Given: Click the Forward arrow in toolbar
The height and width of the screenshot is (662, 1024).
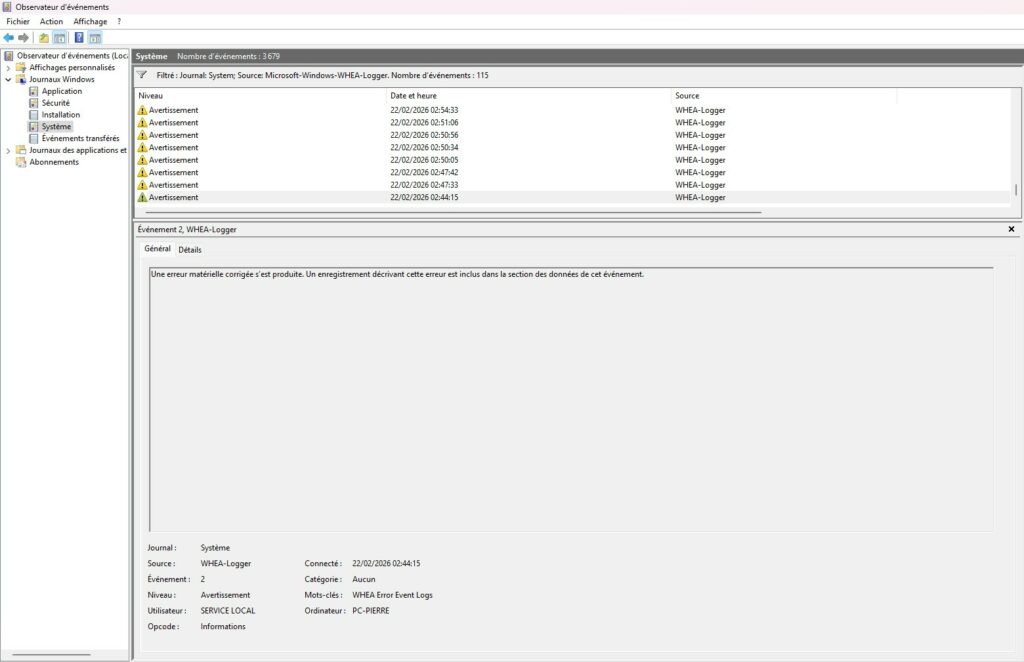Looking at the screenshot, I should tap(24, 38).
